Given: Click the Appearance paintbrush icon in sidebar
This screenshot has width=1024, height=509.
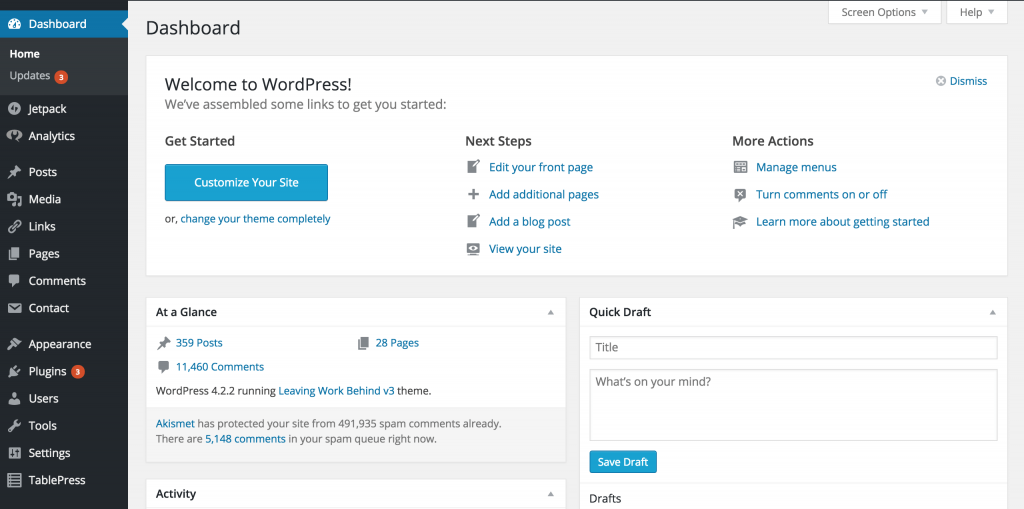Looking at the screenshot, I should click(x=14, y=344).
